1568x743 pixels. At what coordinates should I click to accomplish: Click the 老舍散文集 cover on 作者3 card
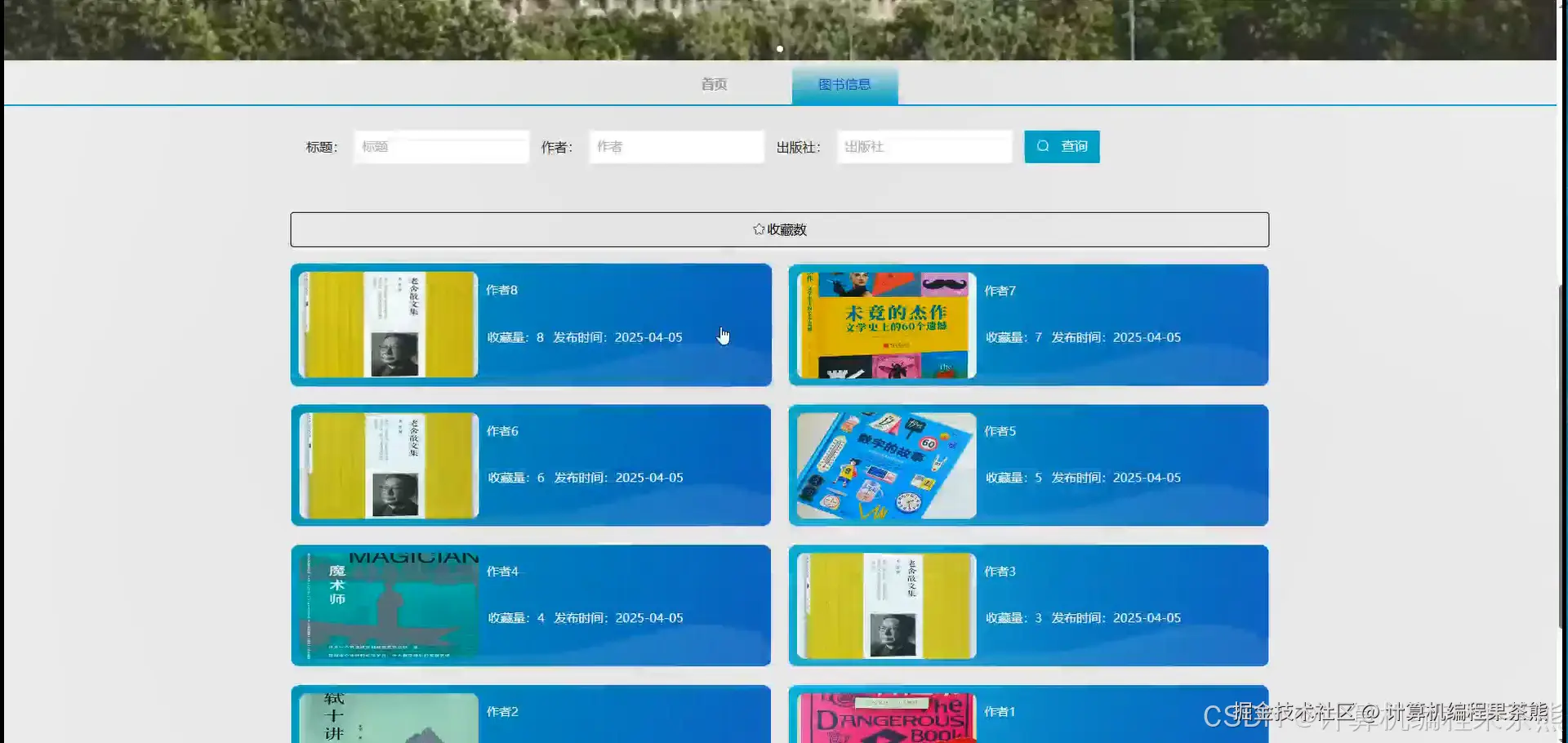point(884,605)
